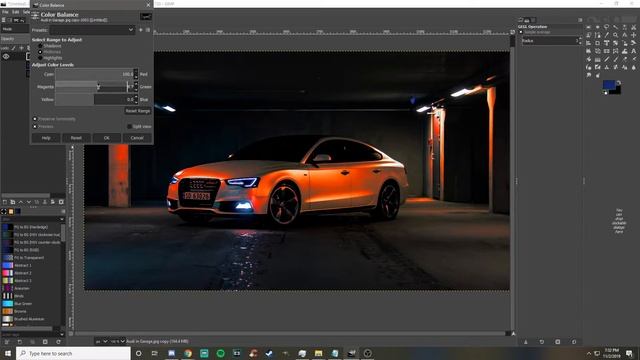The height and width of the screenshot is (360, 640).
Task: Open the zoom percentage dropdown in status bar
Action: click(x=117, y=341)
